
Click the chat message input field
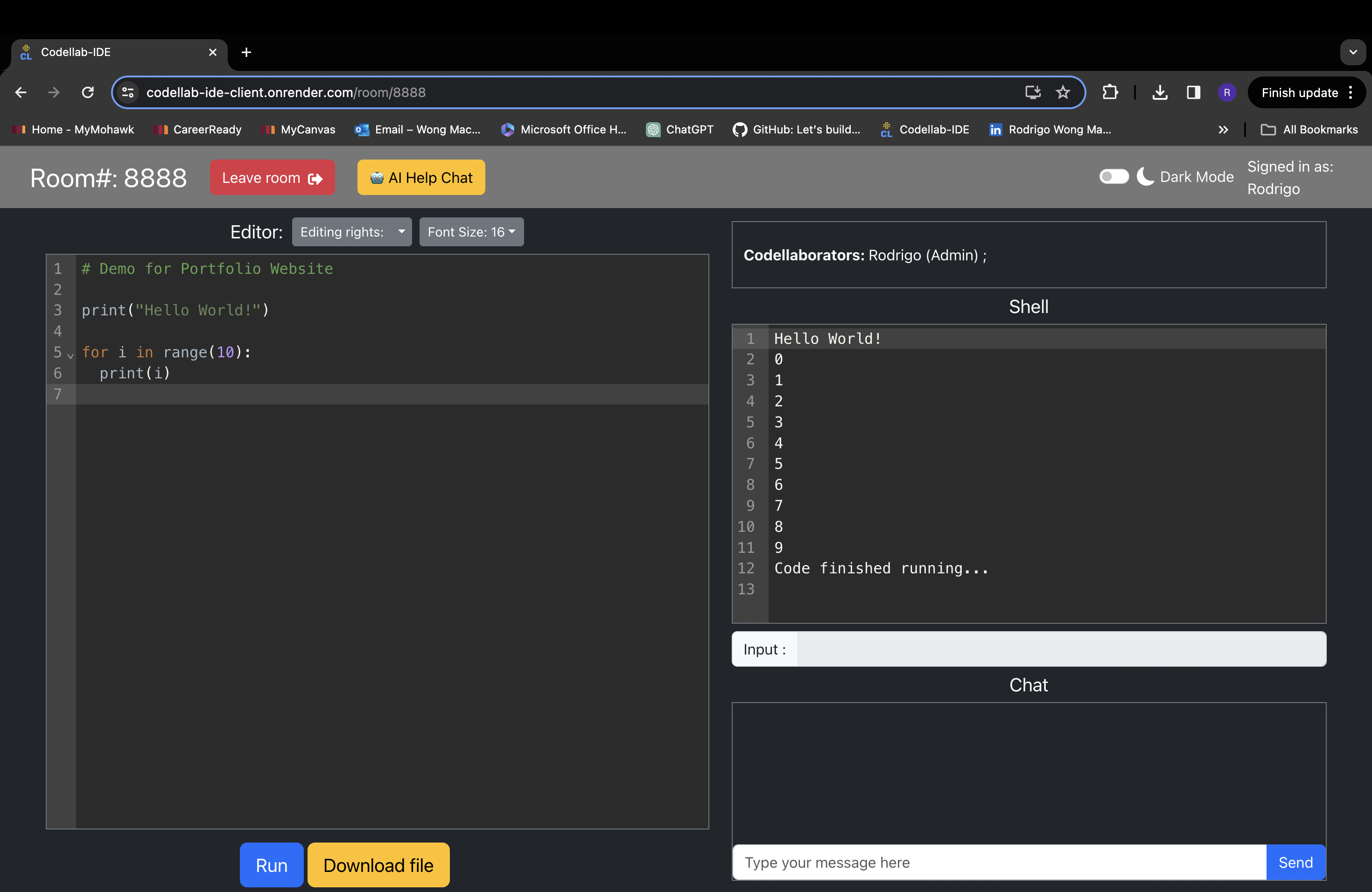click(999, 862)
